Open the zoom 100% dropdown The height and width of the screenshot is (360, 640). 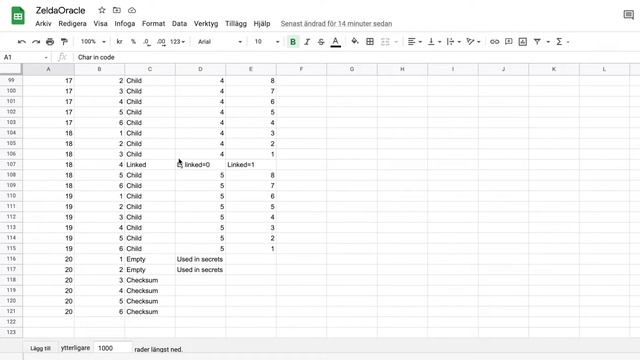click(x=93, y=42)
